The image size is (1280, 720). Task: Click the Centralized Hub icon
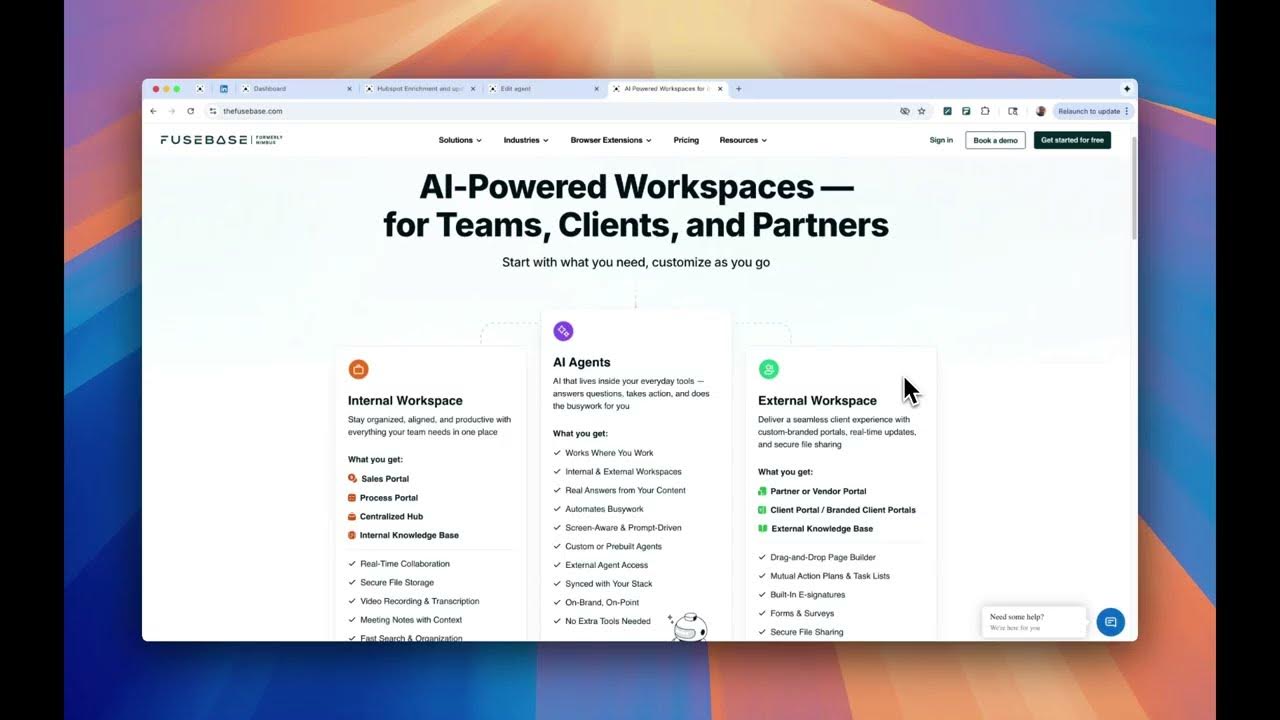coord(351,516)
